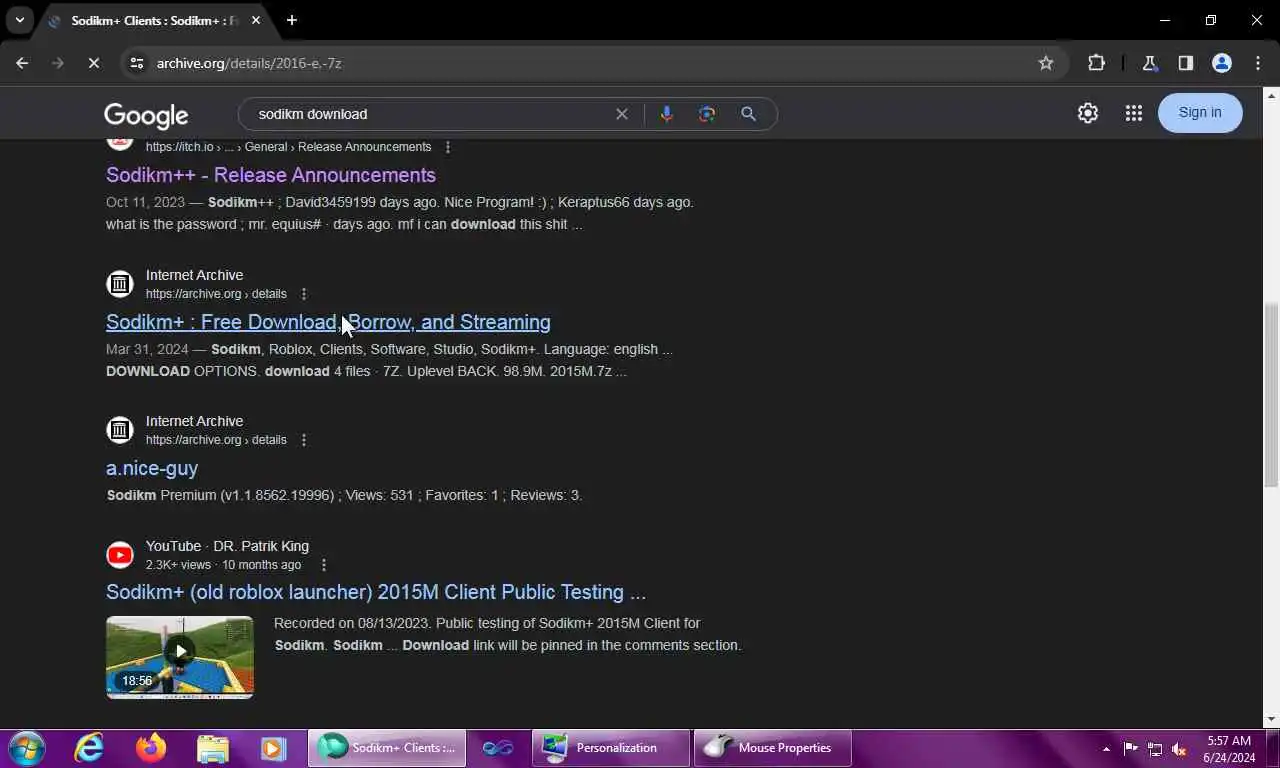Open Windows Media Player taskbar icon
1280x768 pixels.
pyautogui.click(x=273, y=748)
